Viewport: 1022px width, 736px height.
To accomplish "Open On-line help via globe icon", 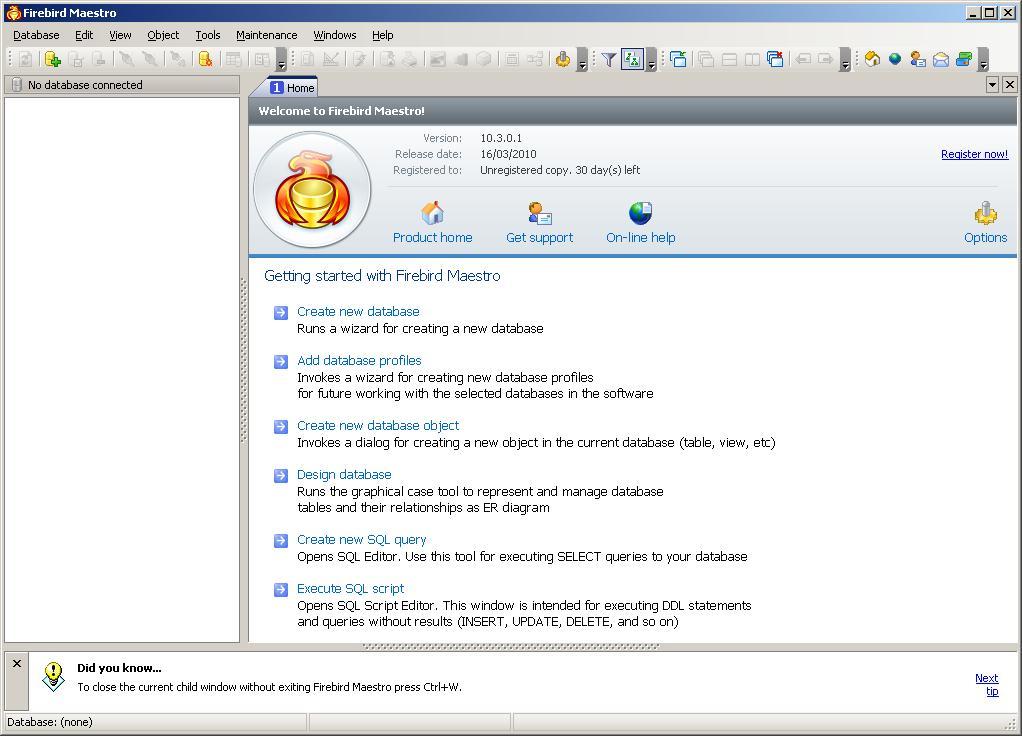I will point(640,212).
